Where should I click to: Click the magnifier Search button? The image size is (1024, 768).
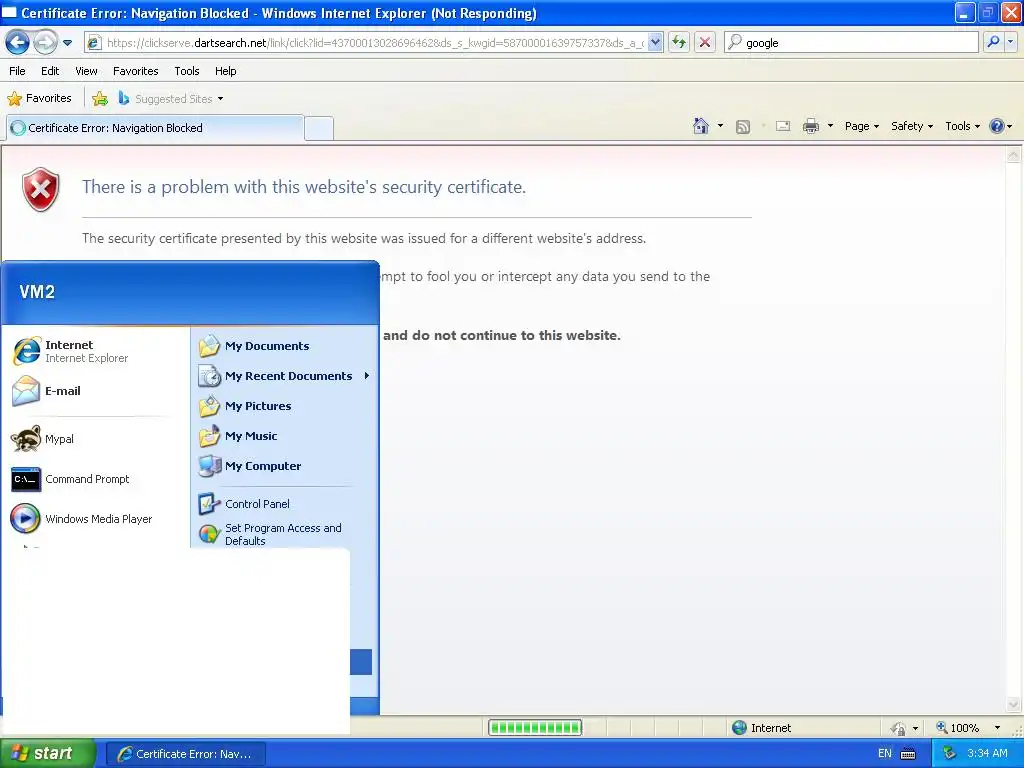993,42
